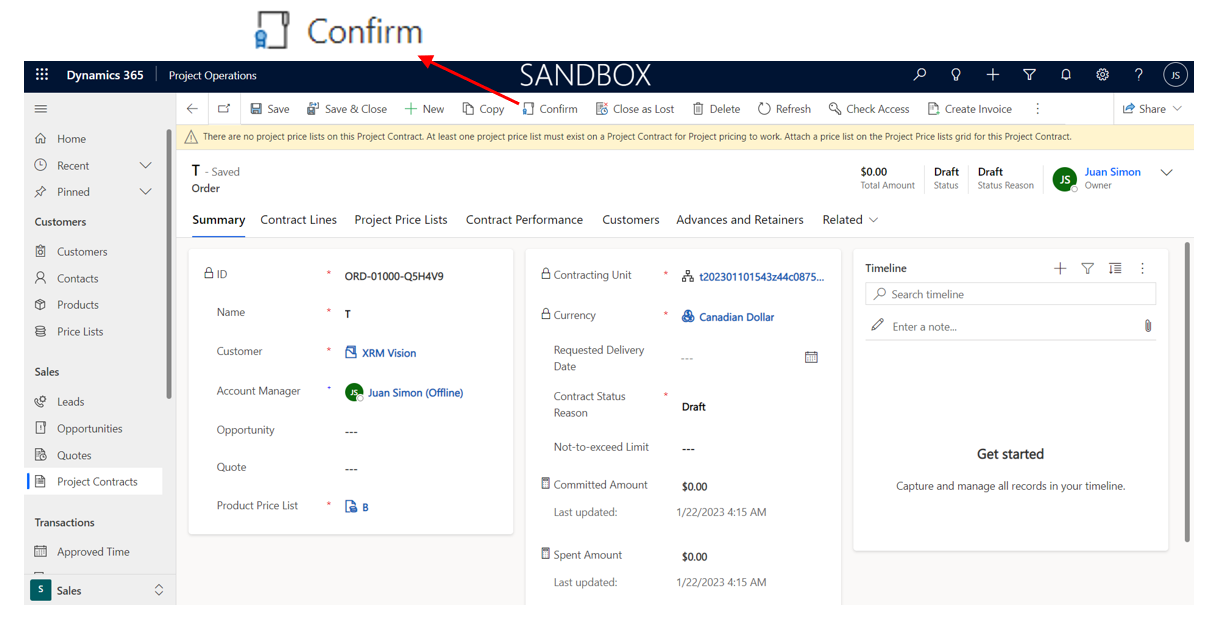Open the Related tab dropdown
The image size is (1217, 622).
(850, 220)
